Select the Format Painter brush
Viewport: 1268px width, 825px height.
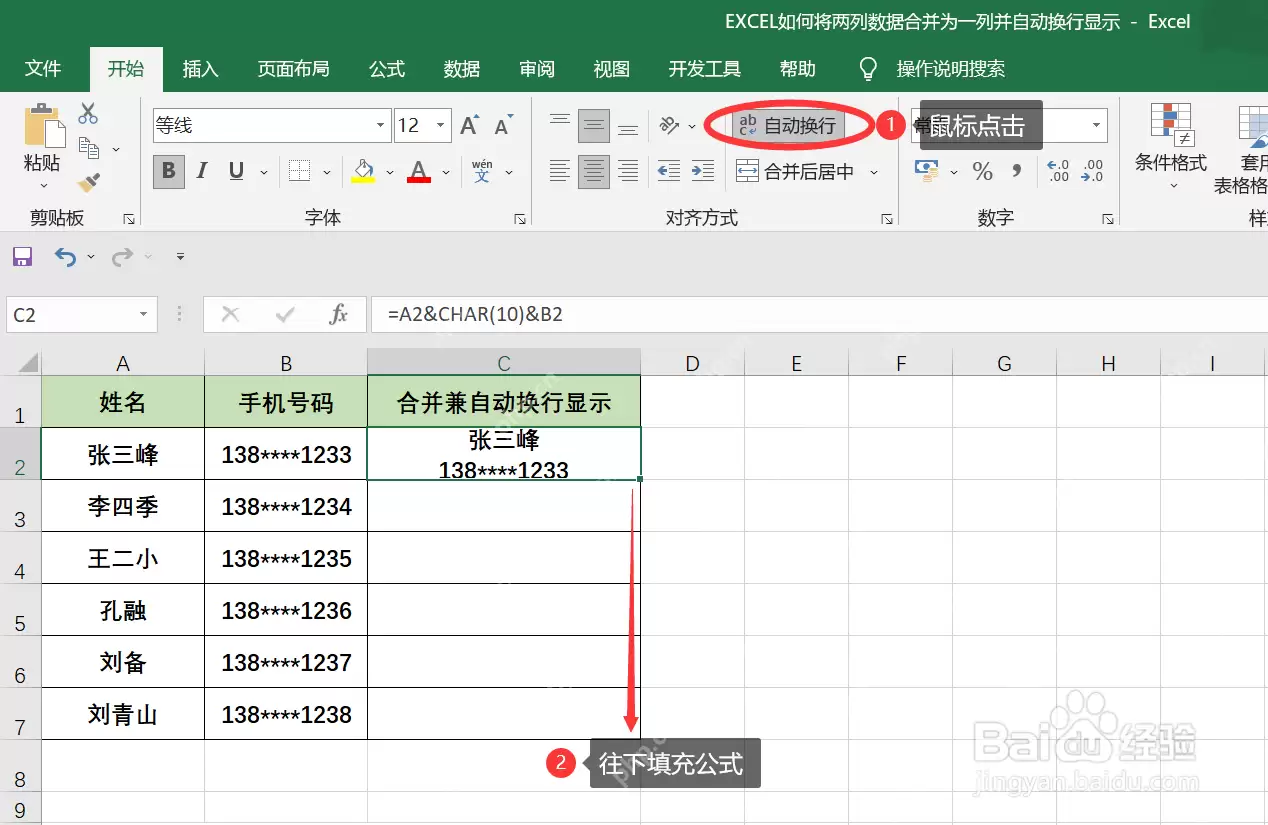(x=89, y=183)
